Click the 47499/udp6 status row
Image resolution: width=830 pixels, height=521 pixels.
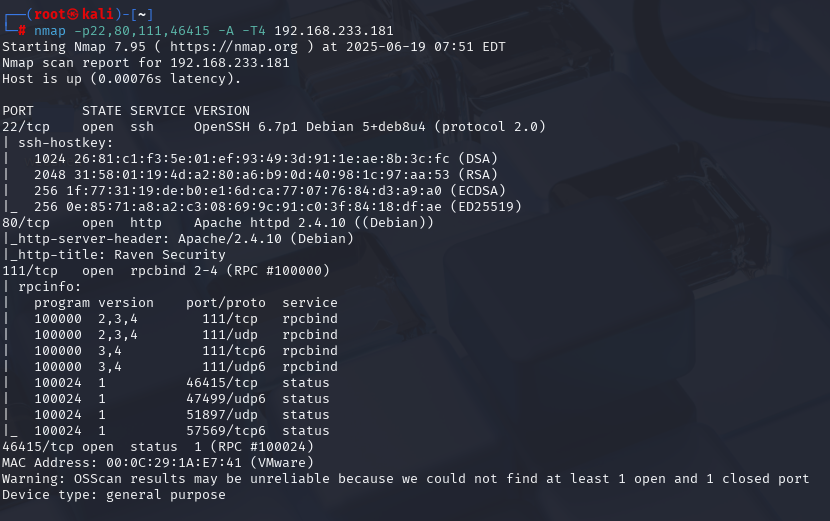(182, 399)
